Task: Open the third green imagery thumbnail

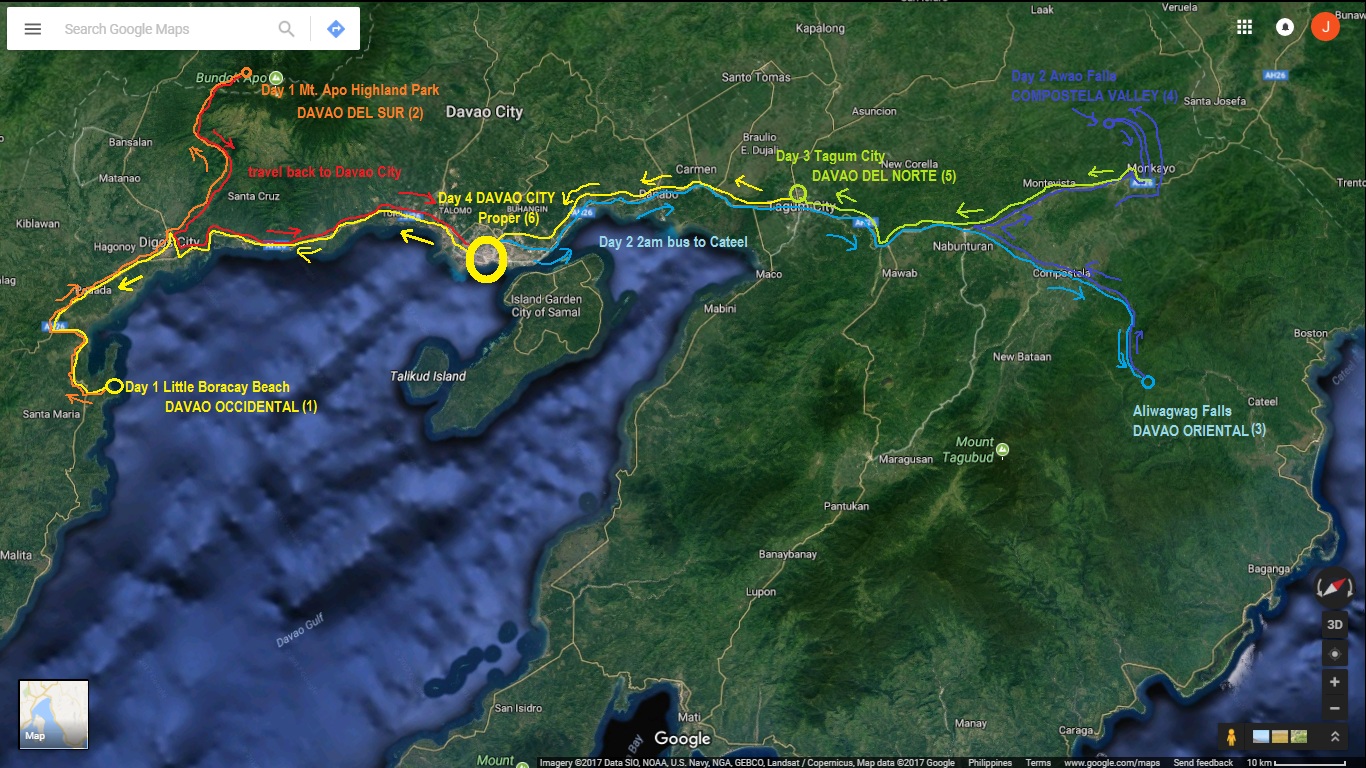Action: (x=1299, y=737)
